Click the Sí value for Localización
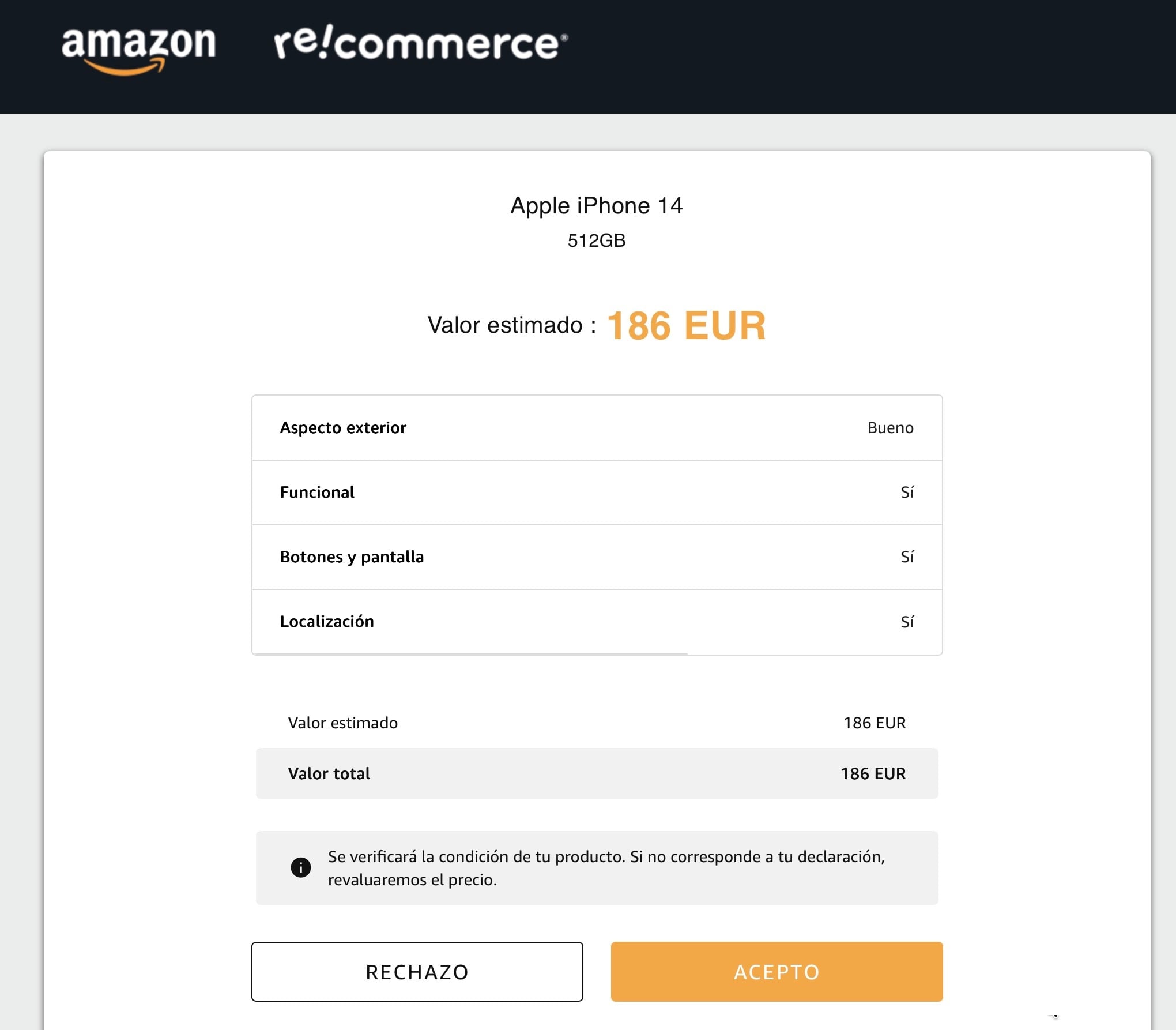 907,622
